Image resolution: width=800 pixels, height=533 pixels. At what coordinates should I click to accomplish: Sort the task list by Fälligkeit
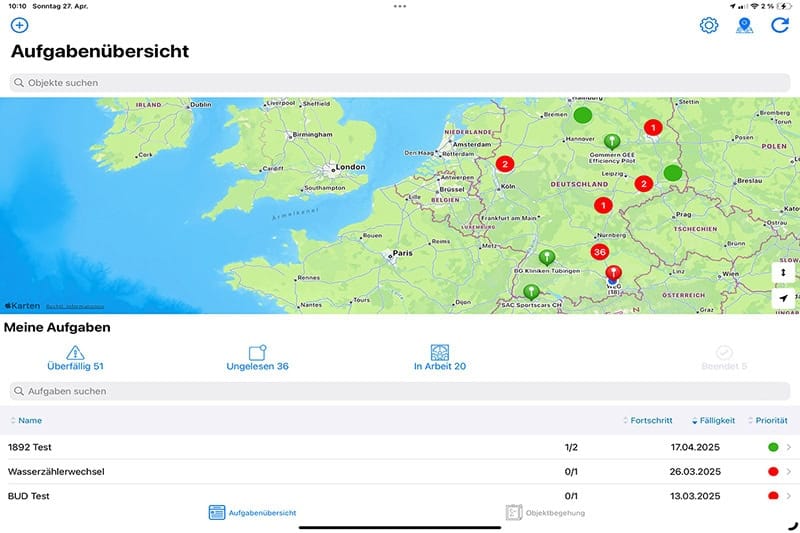point(712,421)
